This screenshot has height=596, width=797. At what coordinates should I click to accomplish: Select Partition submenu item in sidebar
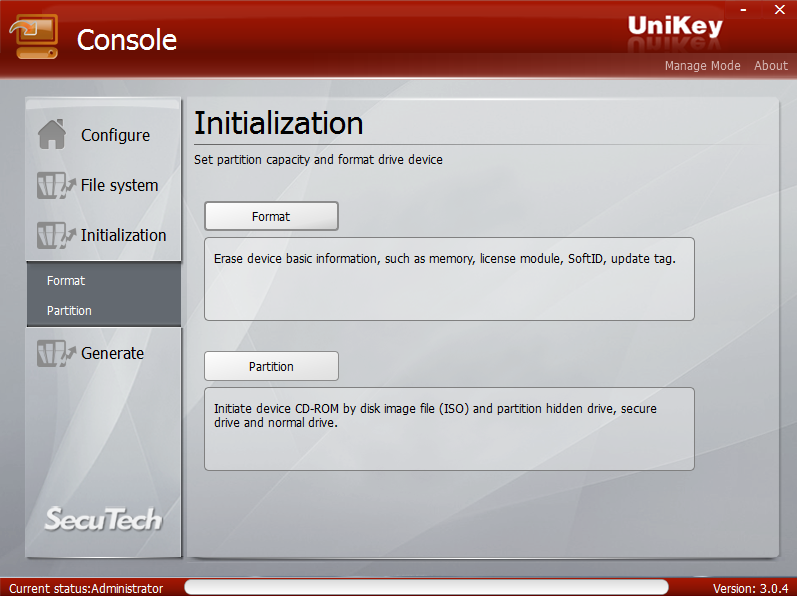click(69, 310)
